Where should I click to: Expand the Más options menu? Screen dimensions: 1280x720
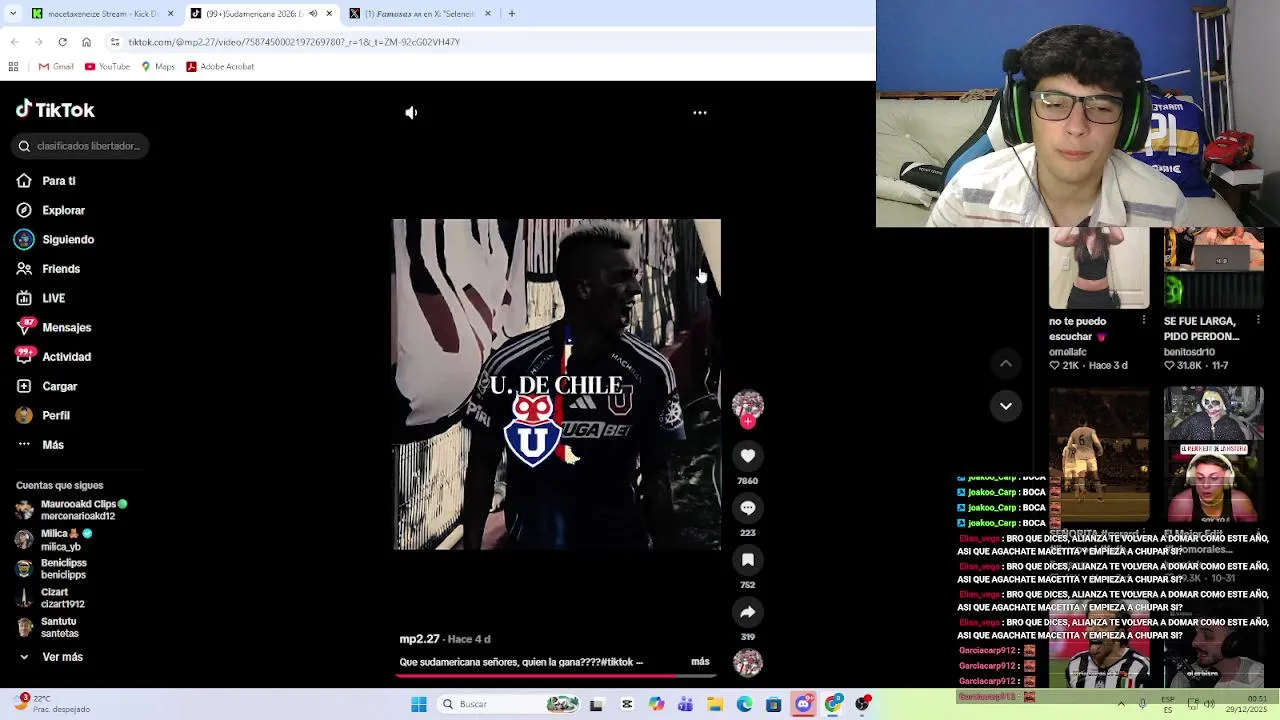(40, 445)
